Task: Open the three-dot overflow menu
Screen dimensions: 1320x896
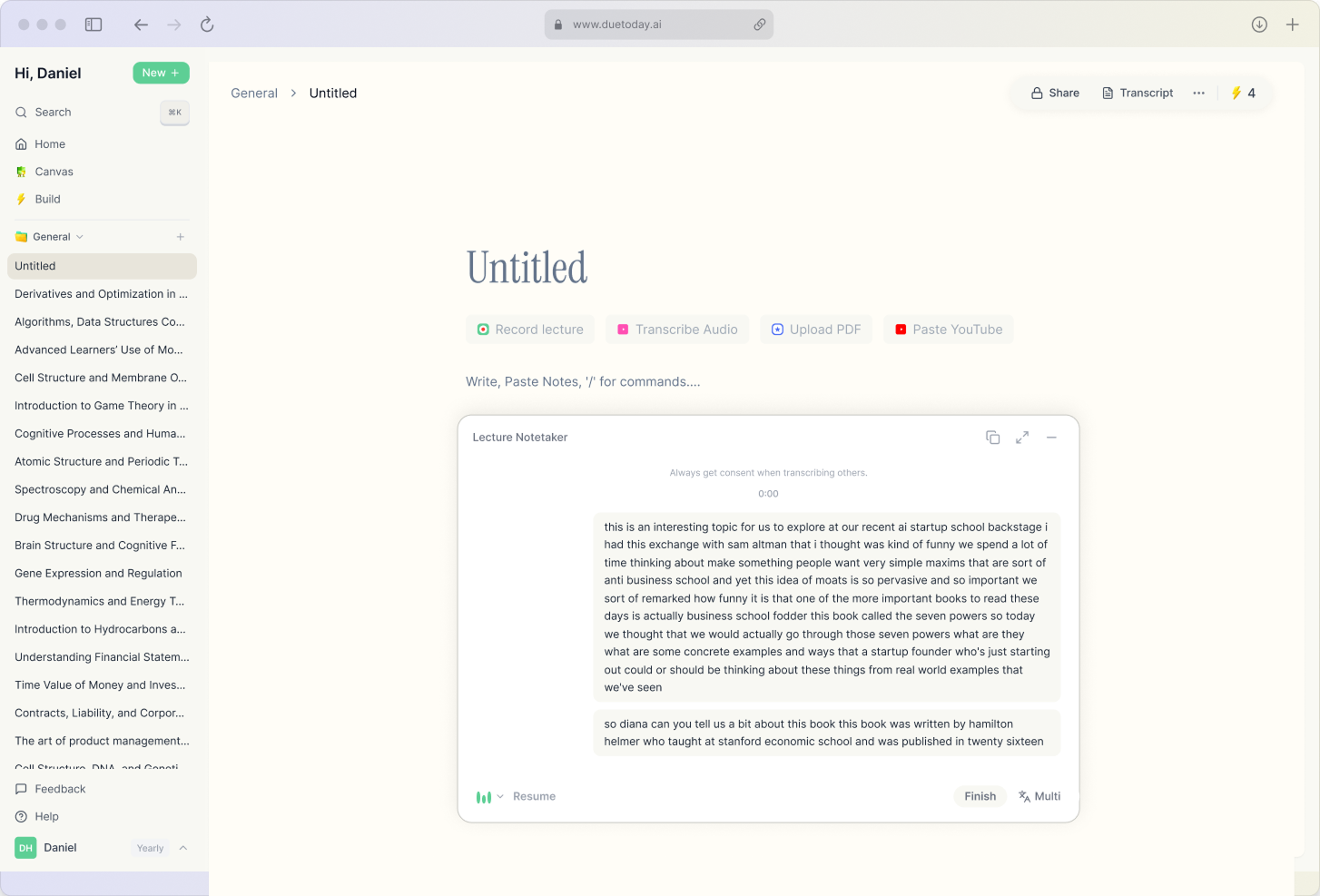Action: point(1198,92)
